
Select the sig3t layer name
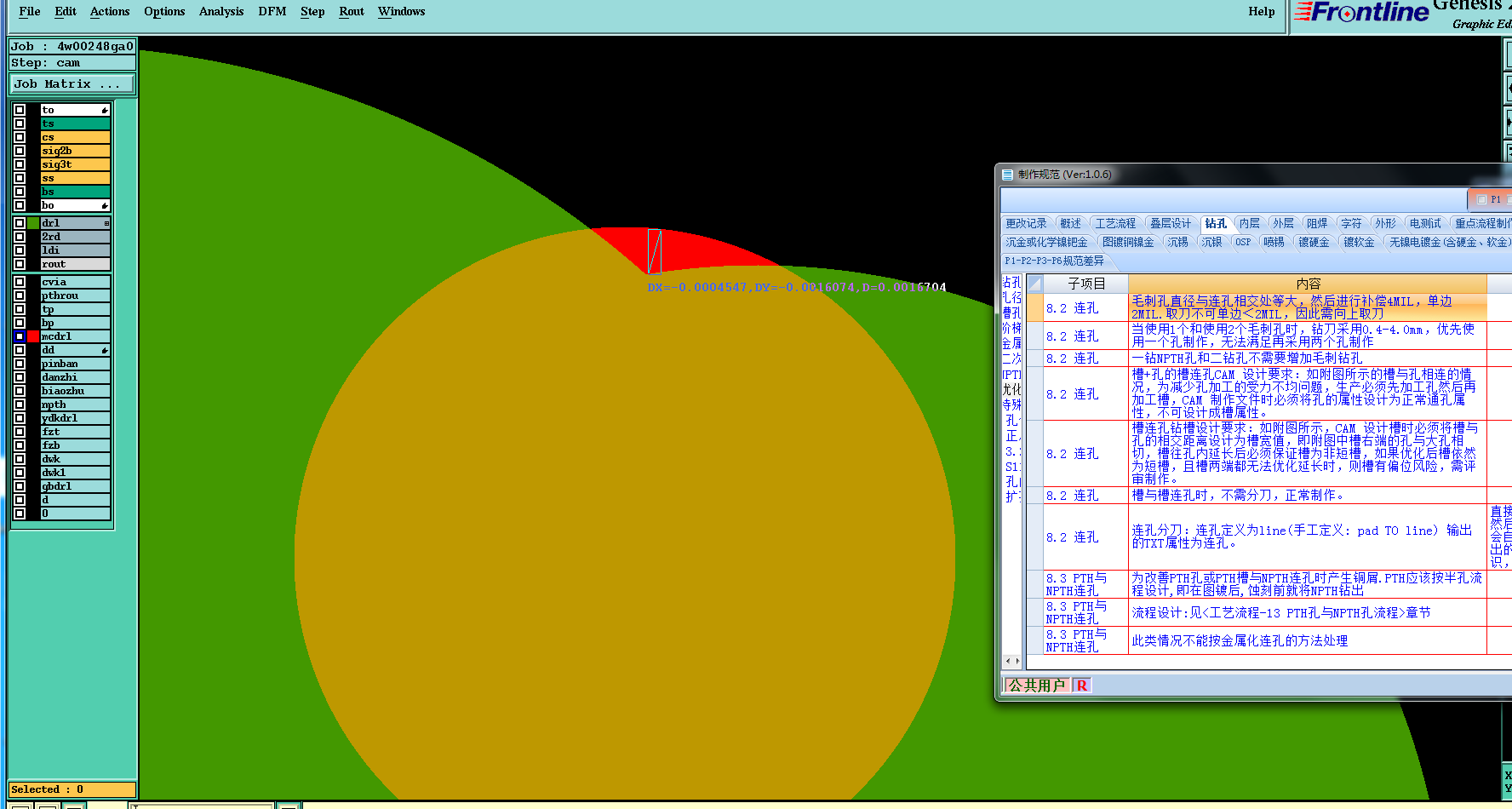76,164
